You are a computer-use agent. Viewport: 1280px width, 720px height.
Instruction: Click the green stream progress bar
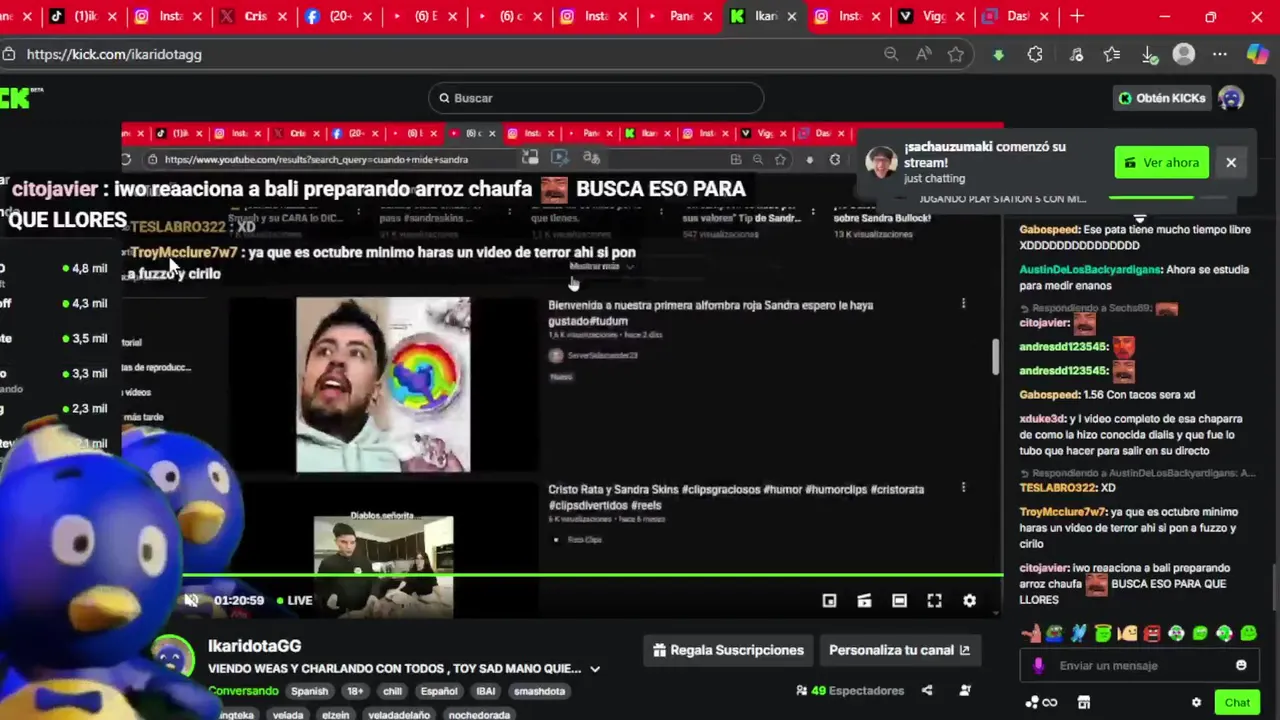click(x=592, y=575)
